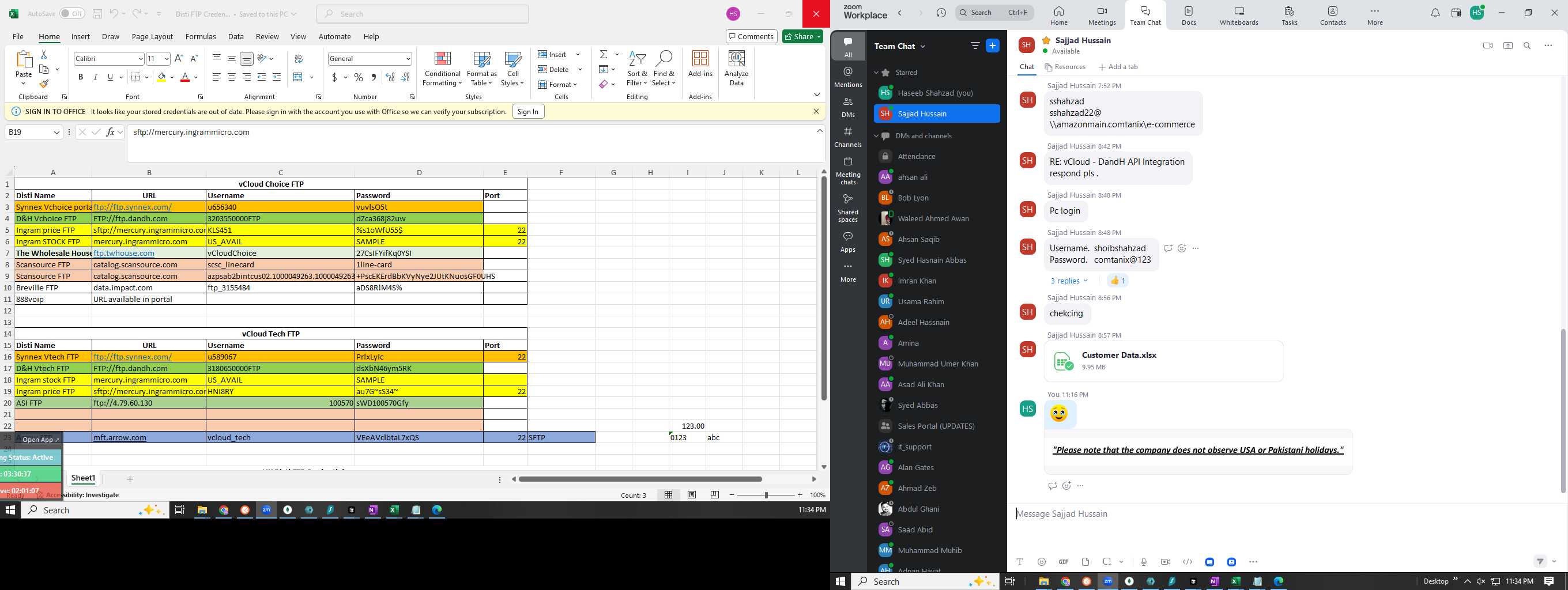
Task: Open Meeting chats in Zoom sidebar
Action: tap(848, 171)
